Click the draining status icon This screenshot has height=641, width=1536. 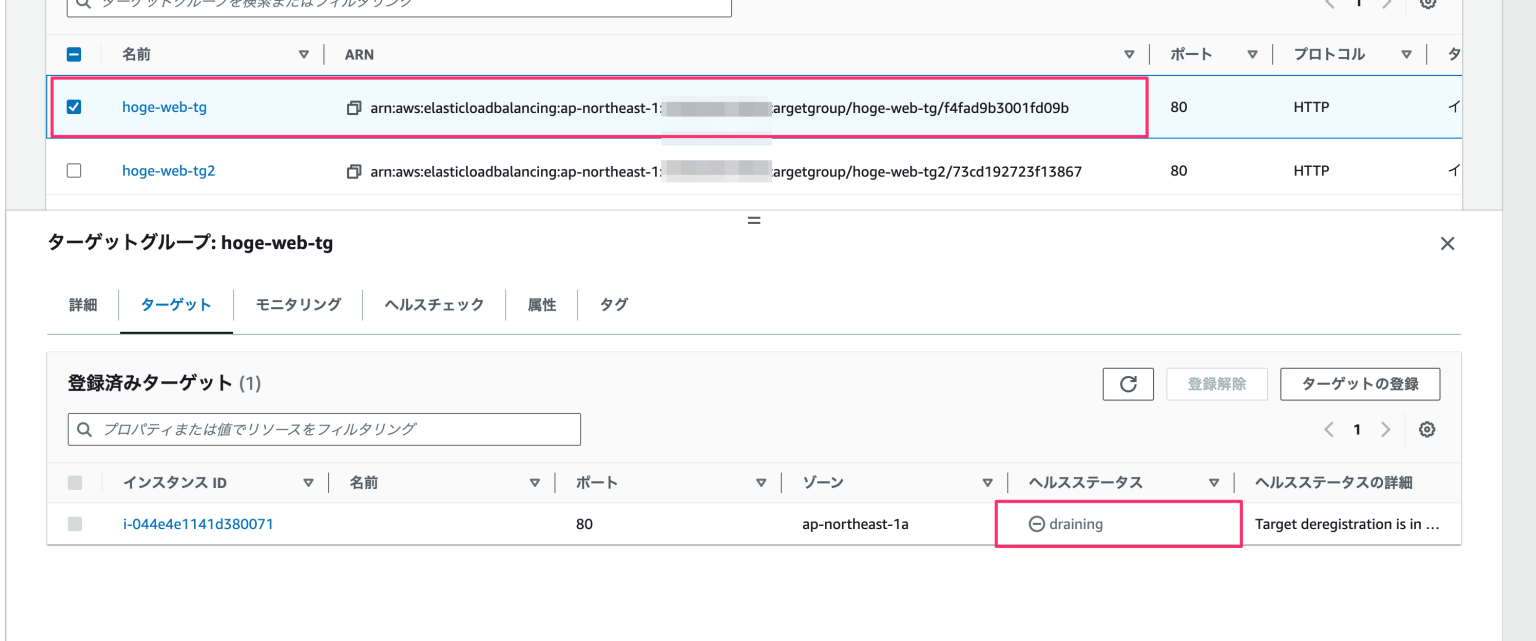pyautogui.click(x=1036, y=523)
